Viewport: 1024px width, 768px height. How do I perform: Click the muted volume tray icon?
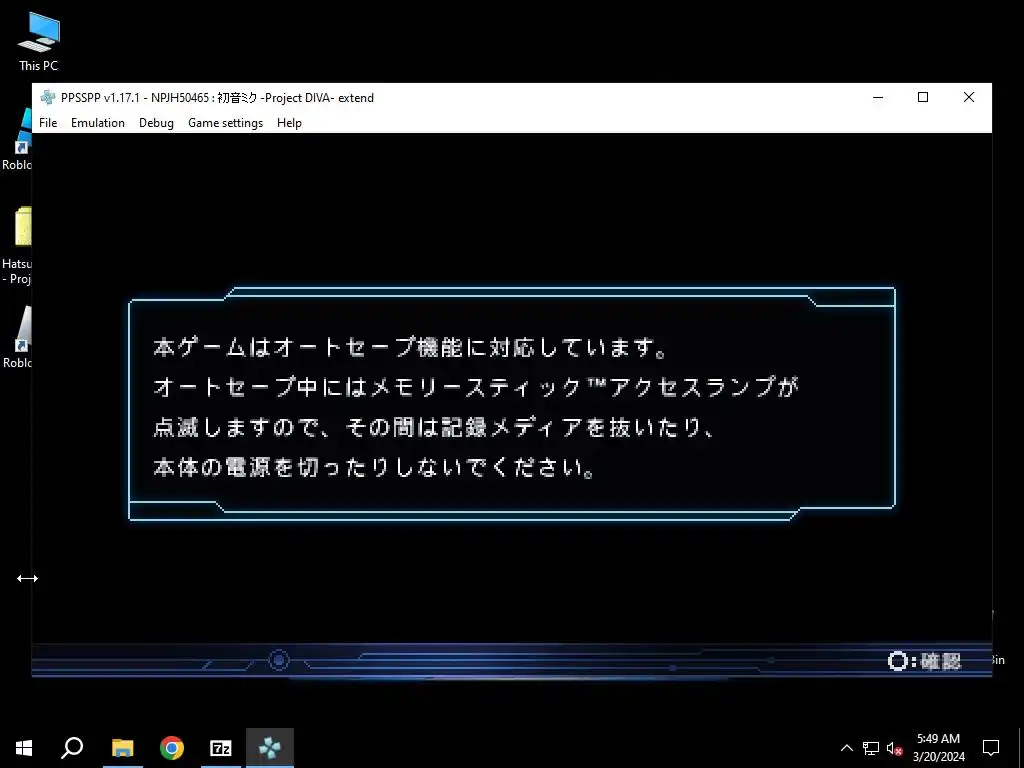coord(894,748)
